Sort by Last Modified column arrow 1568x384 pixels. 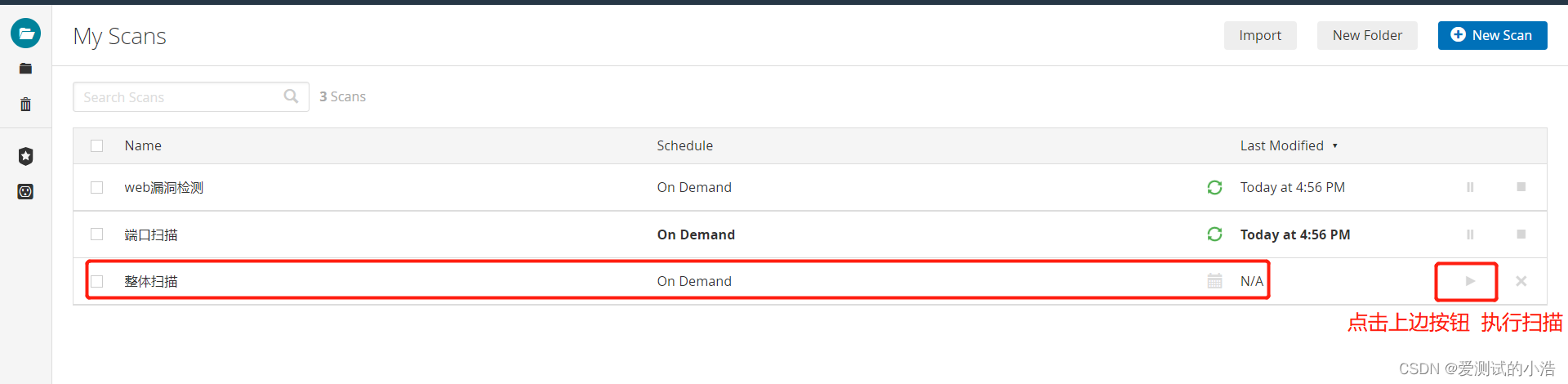(x=1335, y=146)
